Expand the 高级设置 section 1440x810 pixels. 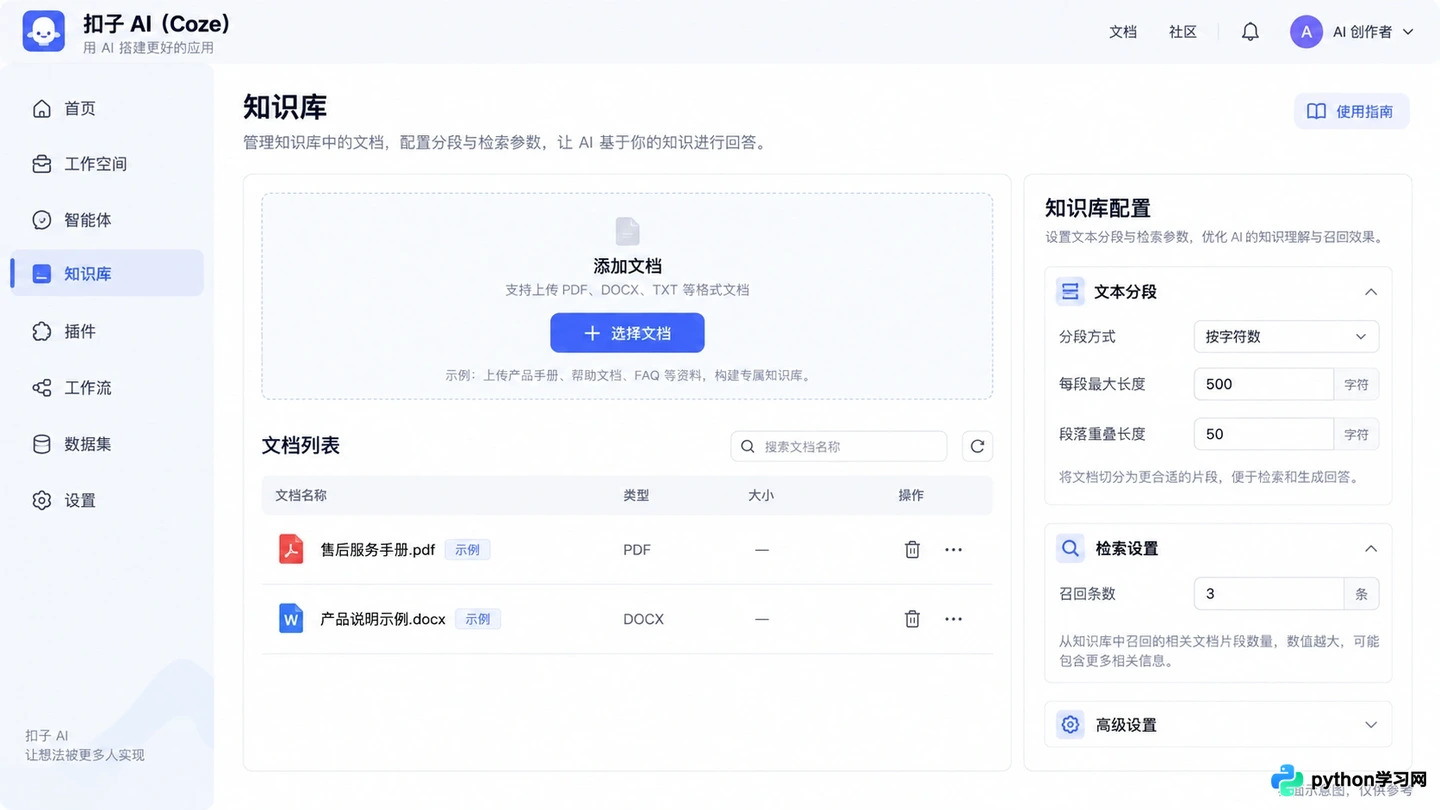(1371, 725)
